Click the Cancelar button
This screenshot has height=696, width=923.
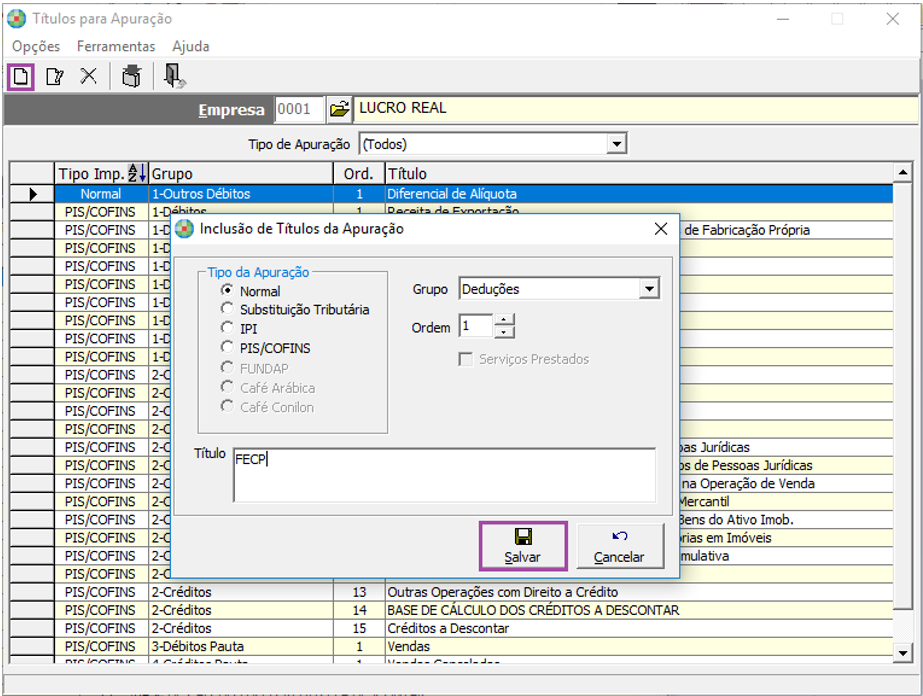click(619, 546)
